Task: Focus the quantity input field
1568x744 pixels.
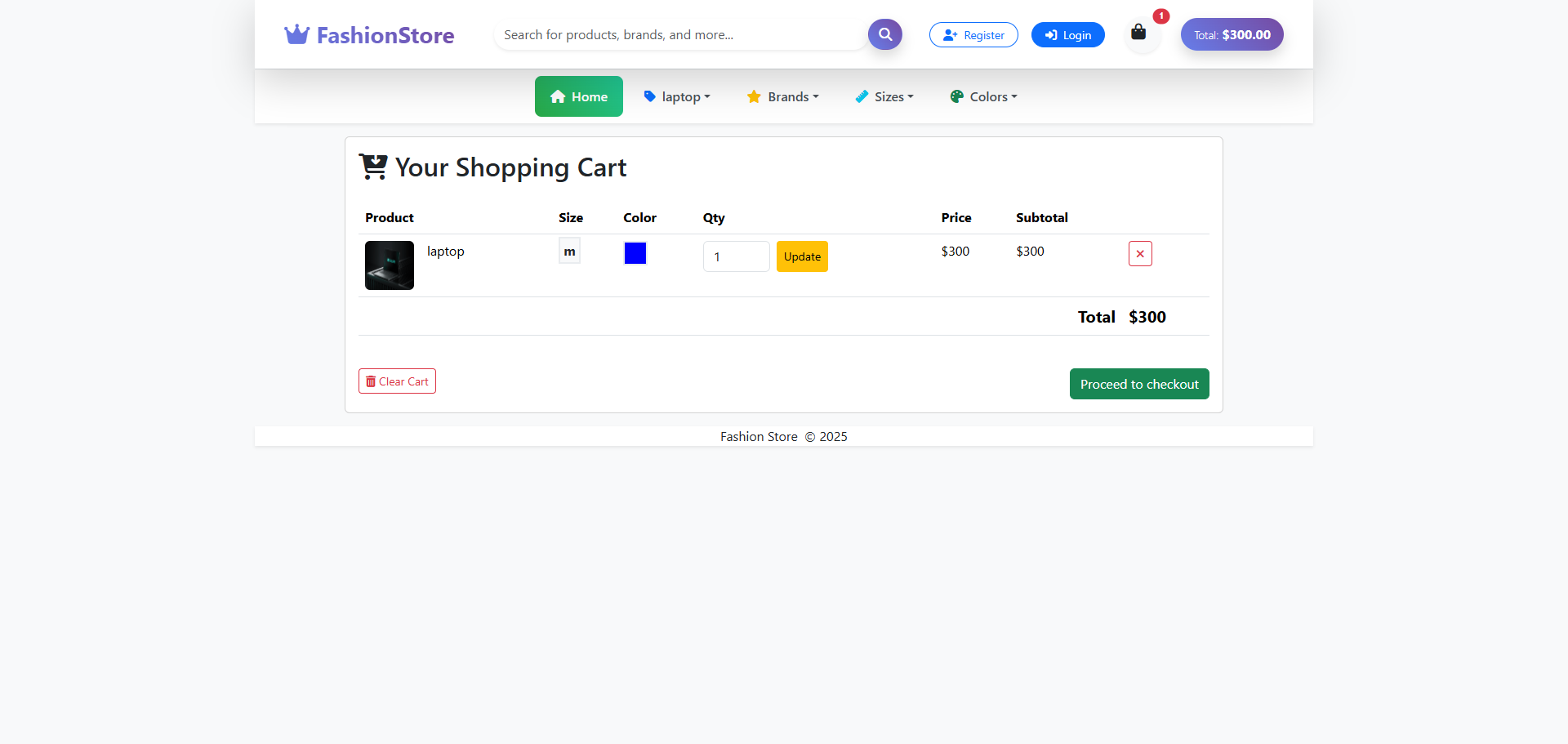Action: (737, 256)
